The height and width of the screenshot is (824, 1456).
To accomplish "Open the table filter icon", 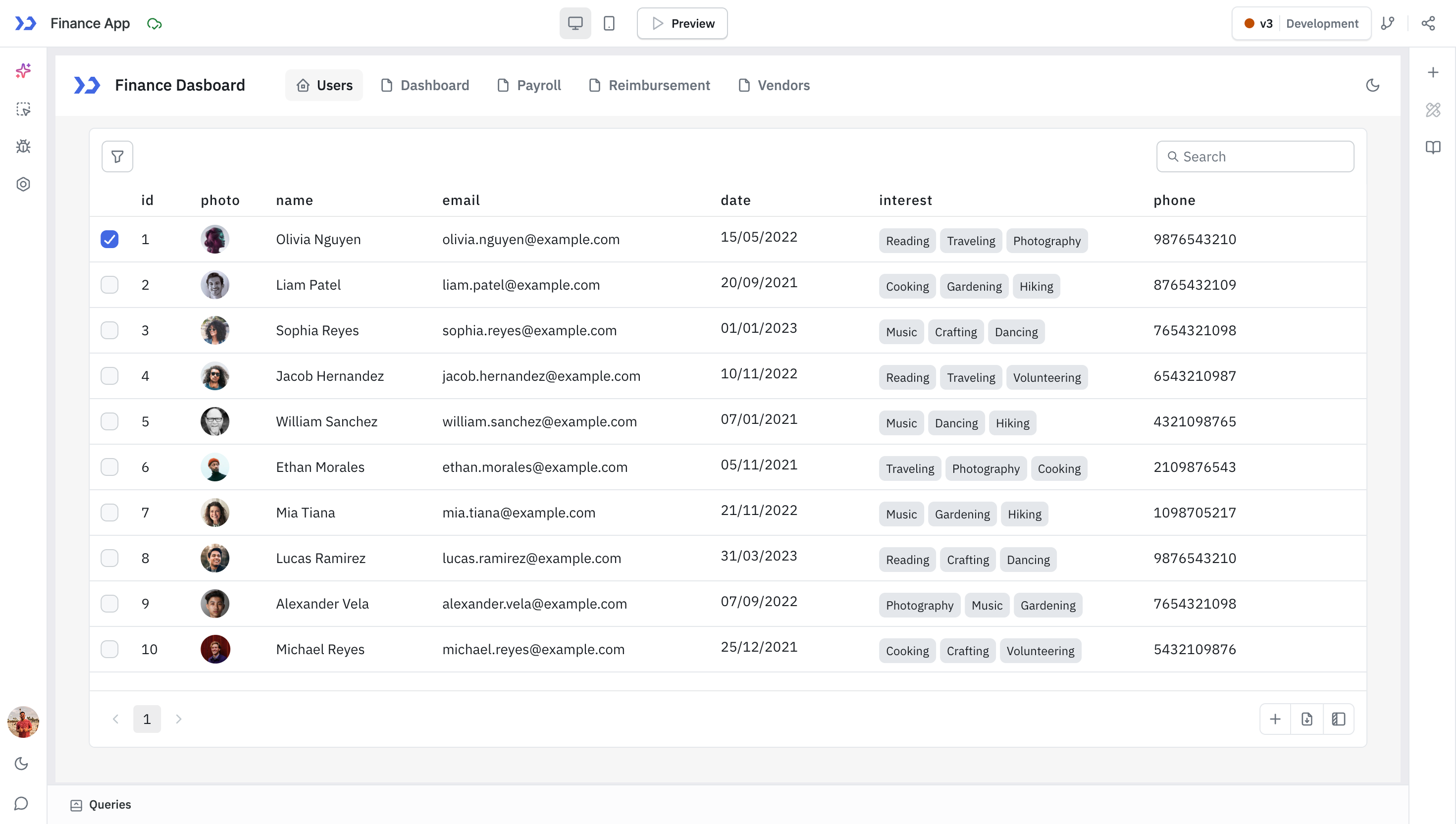I will [117, 156].
